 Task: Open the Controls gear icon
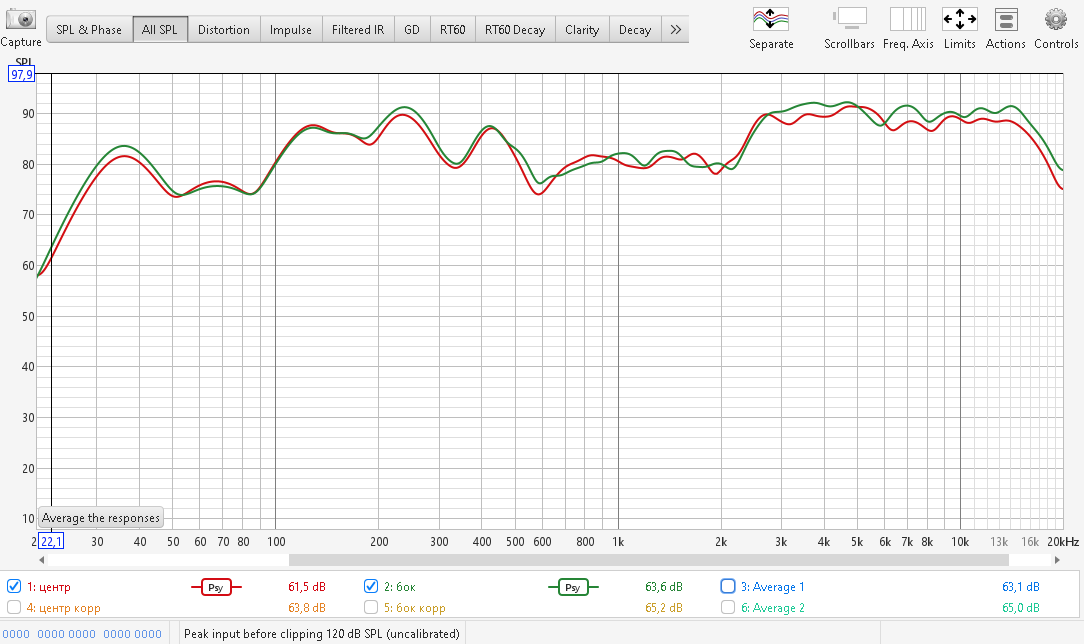pyautogui.click(x=1056, y=19)
